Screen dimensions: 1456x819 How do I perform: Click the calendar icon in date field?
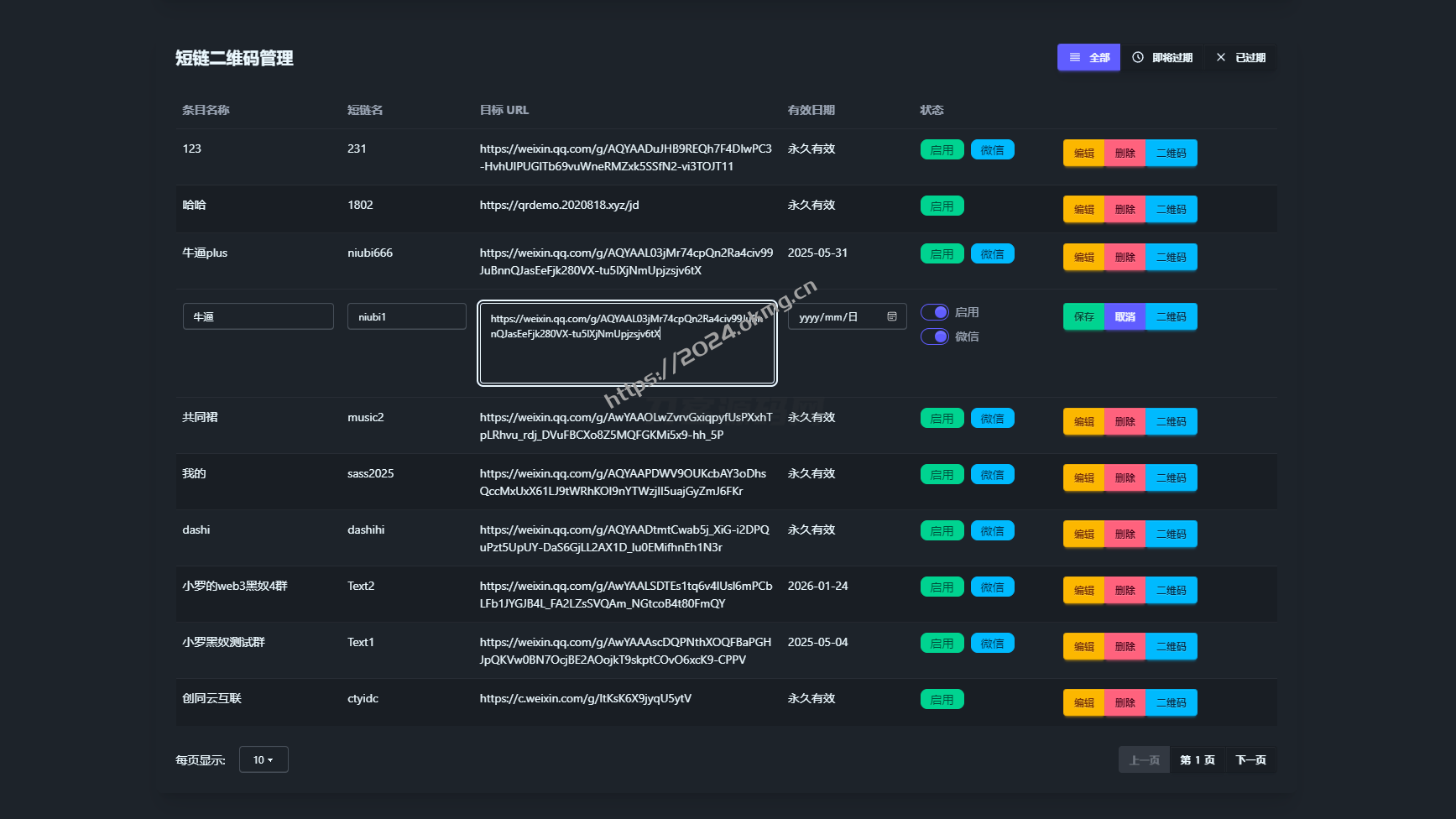pyautogui.click(x=891, y=316)
